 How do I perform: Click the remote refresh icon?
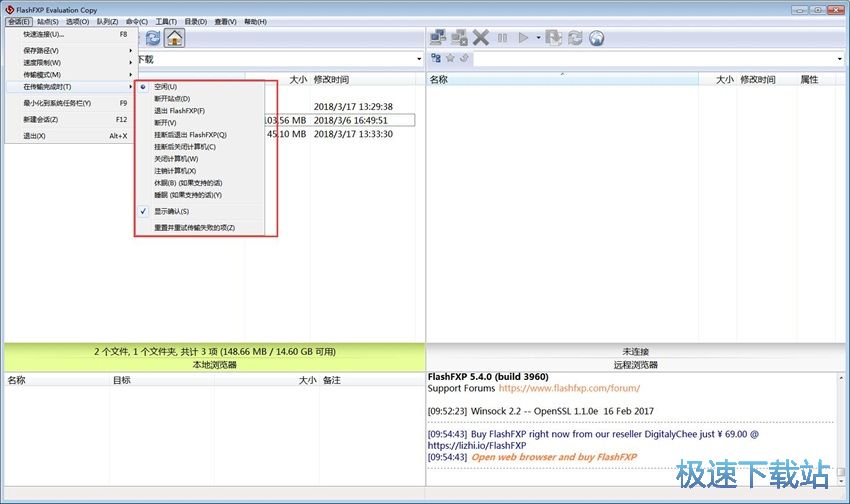[575, 38]
